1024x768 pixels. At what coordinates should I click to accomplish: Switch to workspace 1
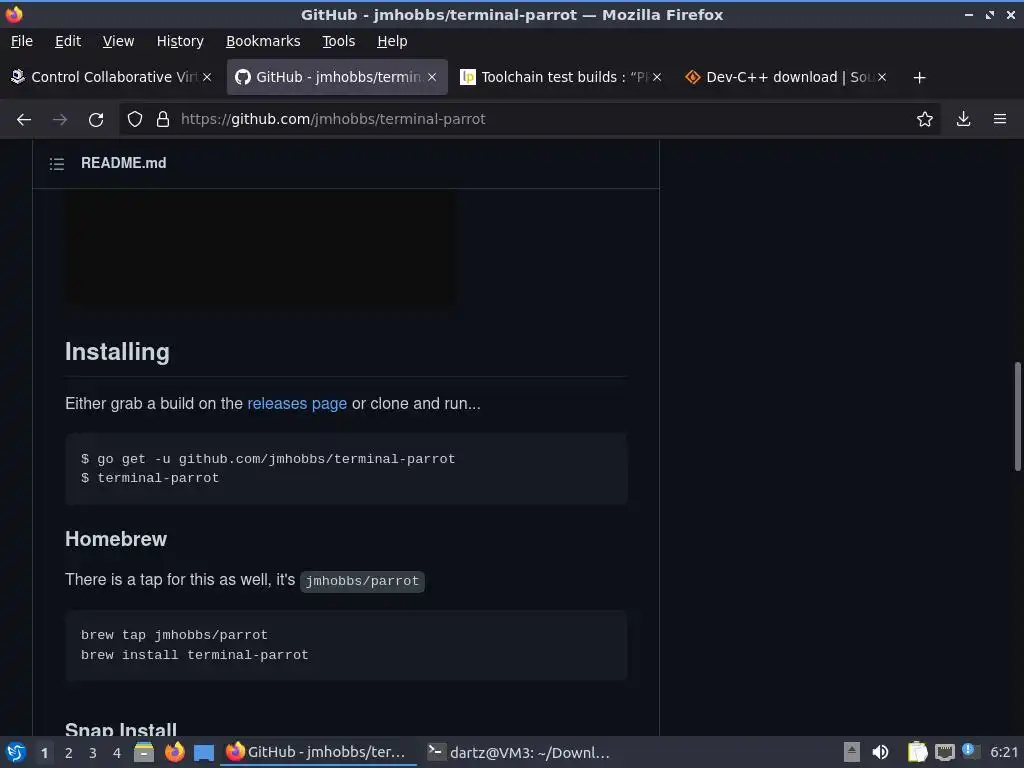[44, 753]
